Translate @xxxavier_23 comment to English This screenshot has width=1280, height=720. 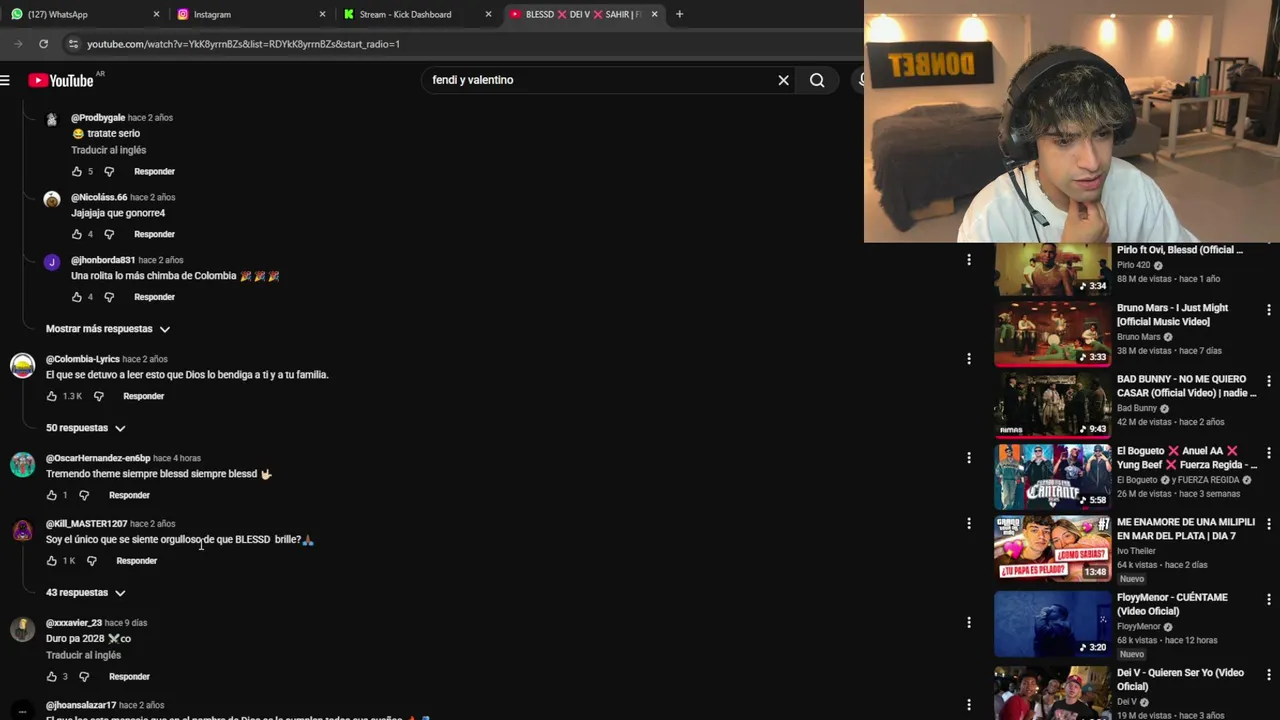[x=83, y=655]
